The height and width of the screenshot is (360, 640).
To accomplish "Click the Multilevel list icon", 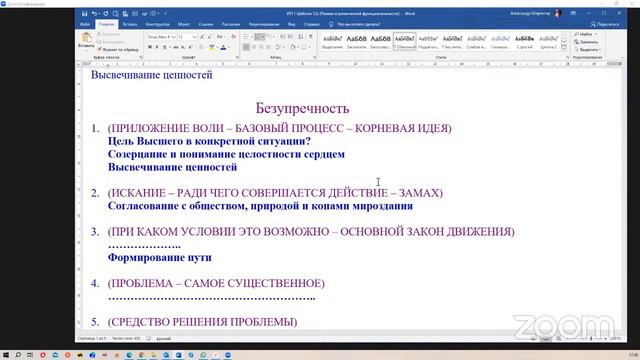I will [x=270, y=37].
